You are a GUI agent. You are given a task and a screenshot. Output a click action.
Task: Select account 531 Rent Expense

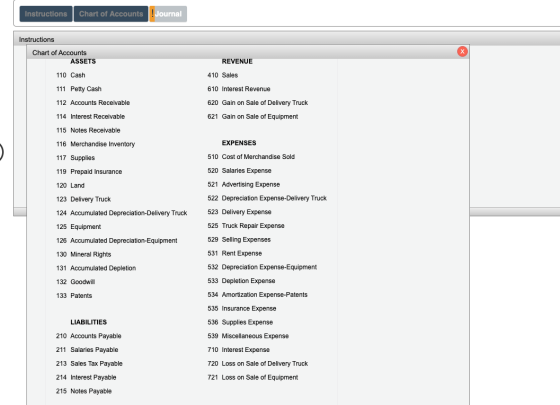[235, 253]
